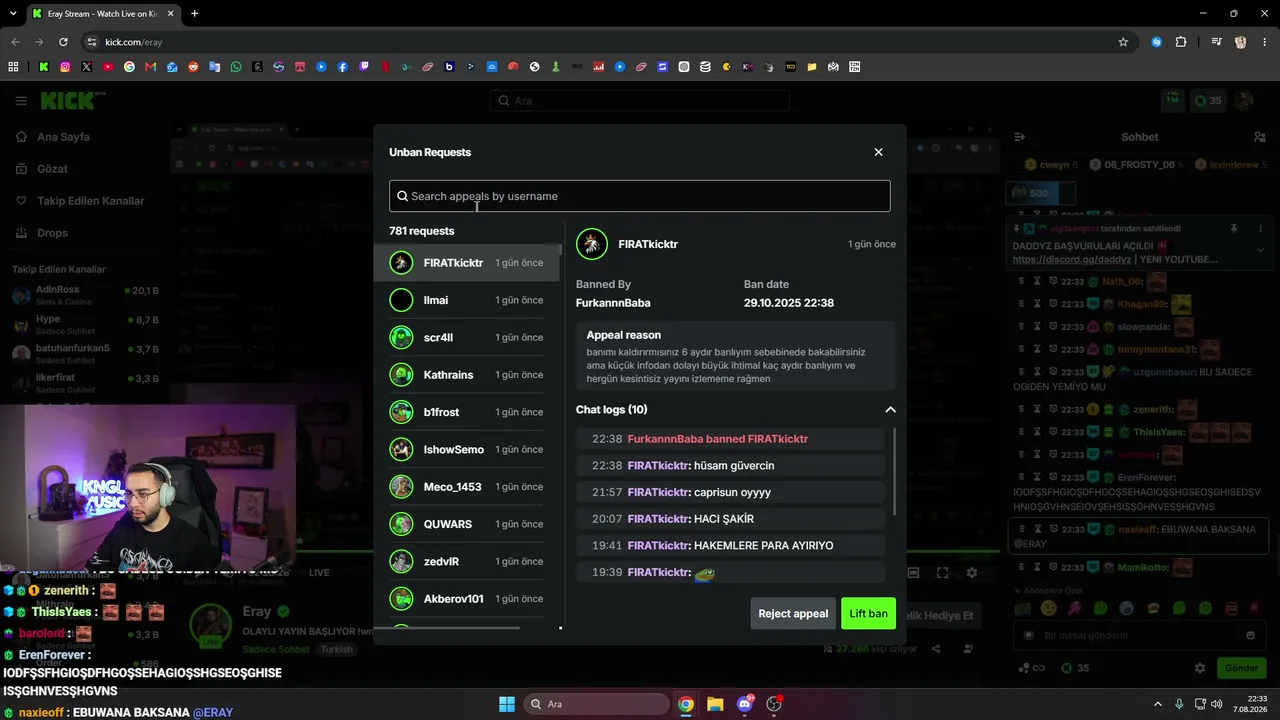Go back with the browser back arrow
The image size is (1280, 720).
click(15, 42)
